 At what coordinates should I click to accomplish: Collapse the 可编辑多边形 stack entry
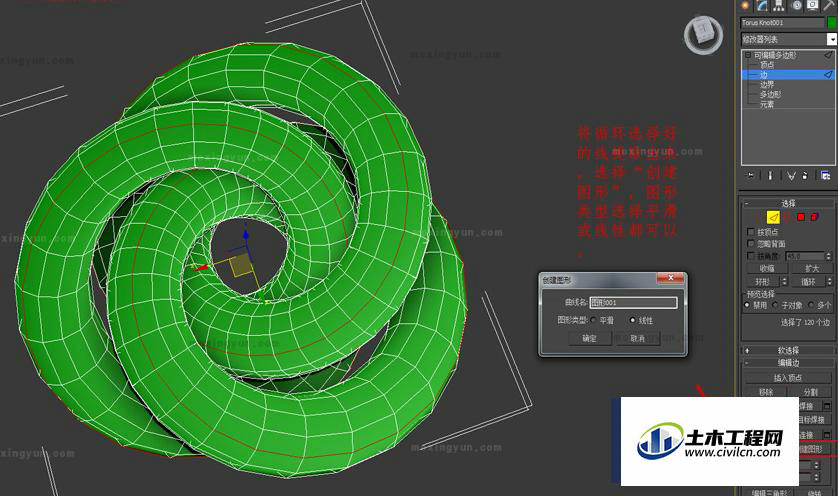748,55
